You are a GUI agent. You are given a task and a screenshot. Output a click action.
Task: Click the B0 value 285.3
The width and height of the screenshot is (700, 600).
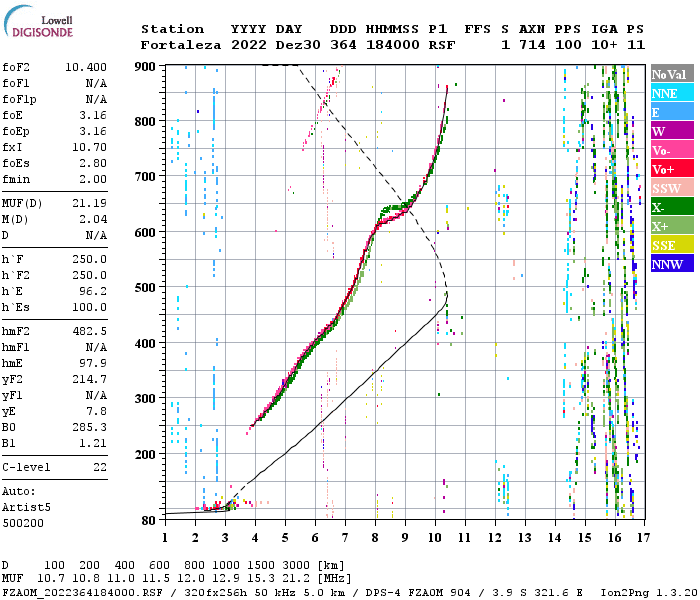(x=89, y=427)
